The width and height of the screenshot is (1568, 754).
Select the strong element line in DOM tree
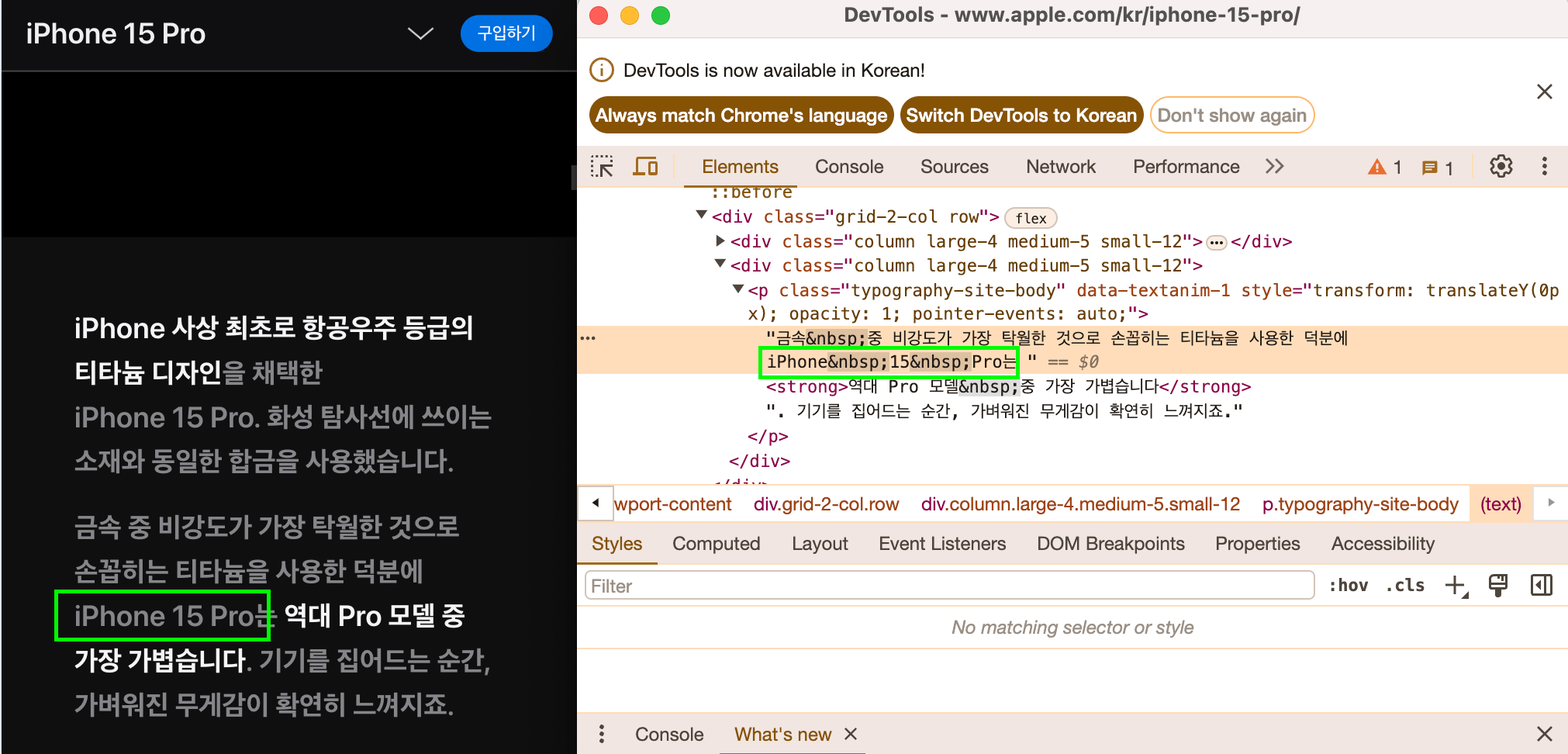click(1008, 386)
